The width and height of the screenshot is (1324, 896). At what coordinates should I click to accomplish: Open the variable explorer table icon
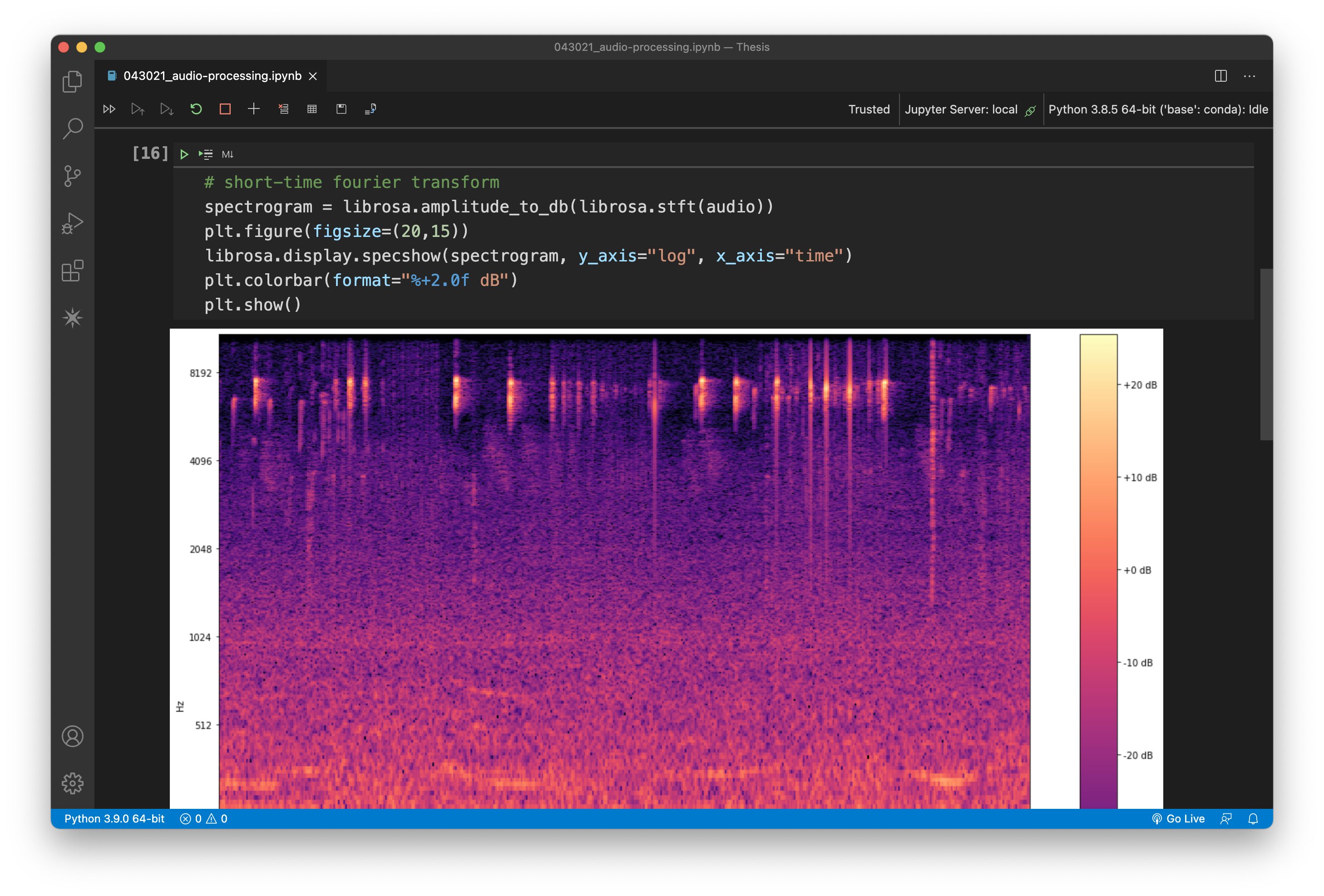click(x=311, y=109)
